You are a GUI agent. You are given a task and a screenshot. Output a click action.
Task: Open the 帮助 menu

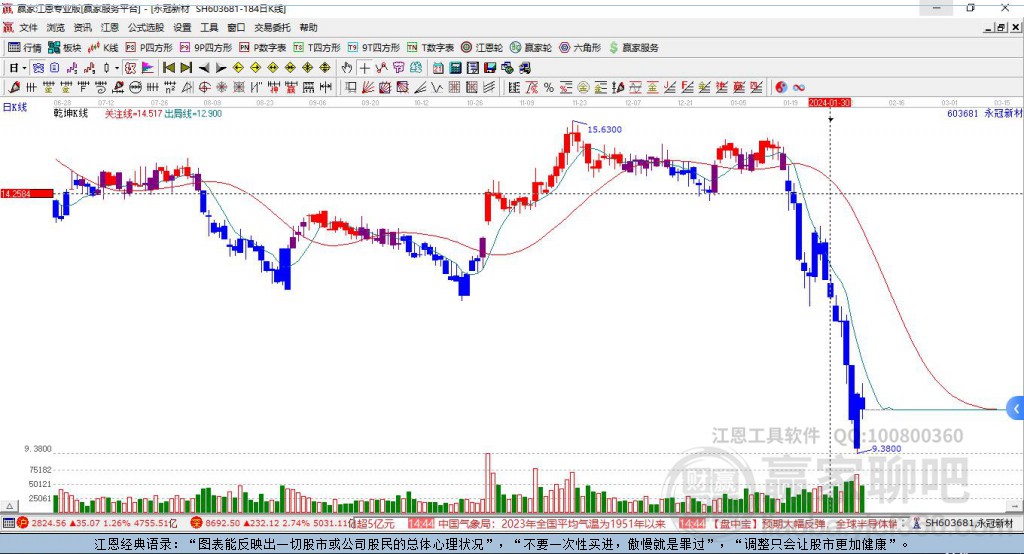point(308,27)
